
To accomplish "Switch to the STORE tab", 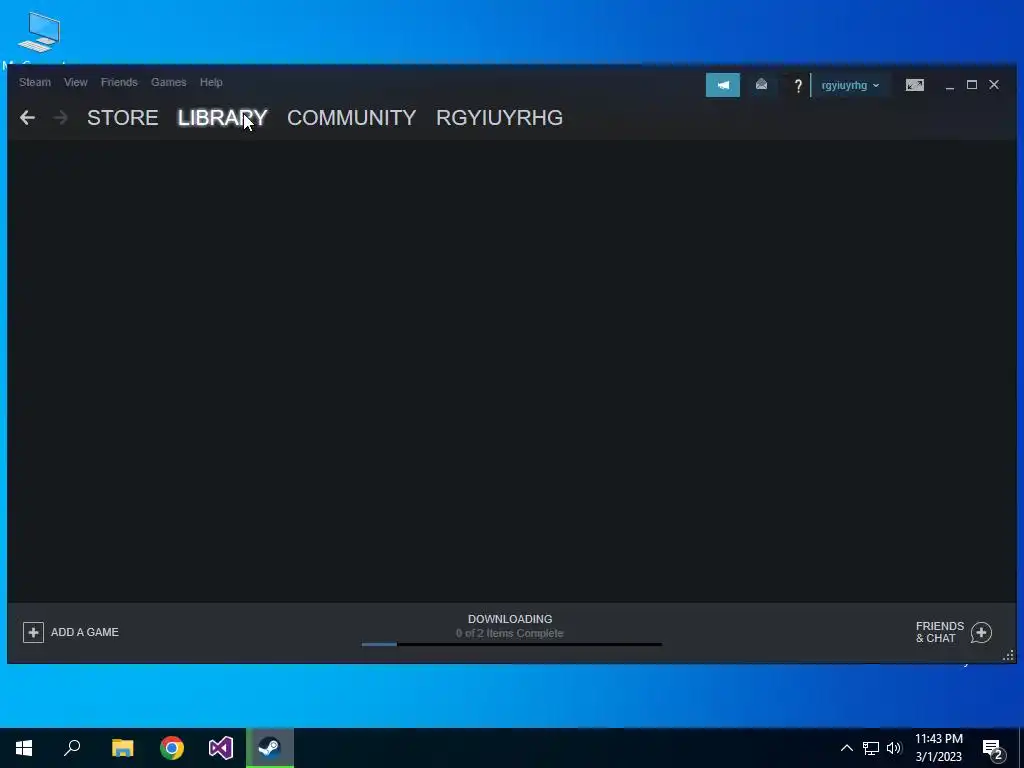I will click(123, 118).
